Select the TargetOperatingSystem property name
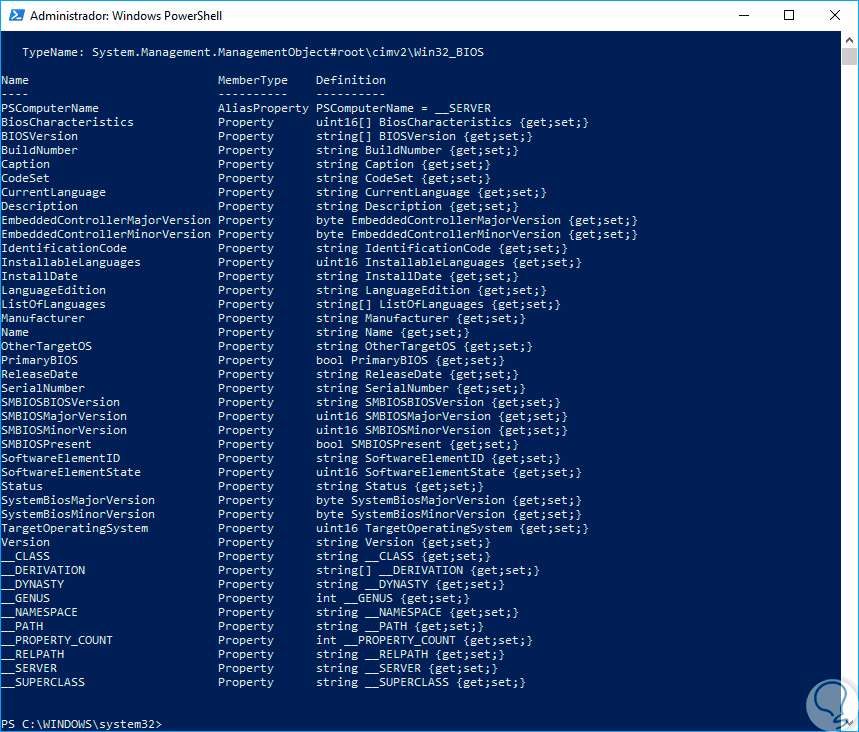This screenshot has height=732, width=859. (x=75, y=529)
